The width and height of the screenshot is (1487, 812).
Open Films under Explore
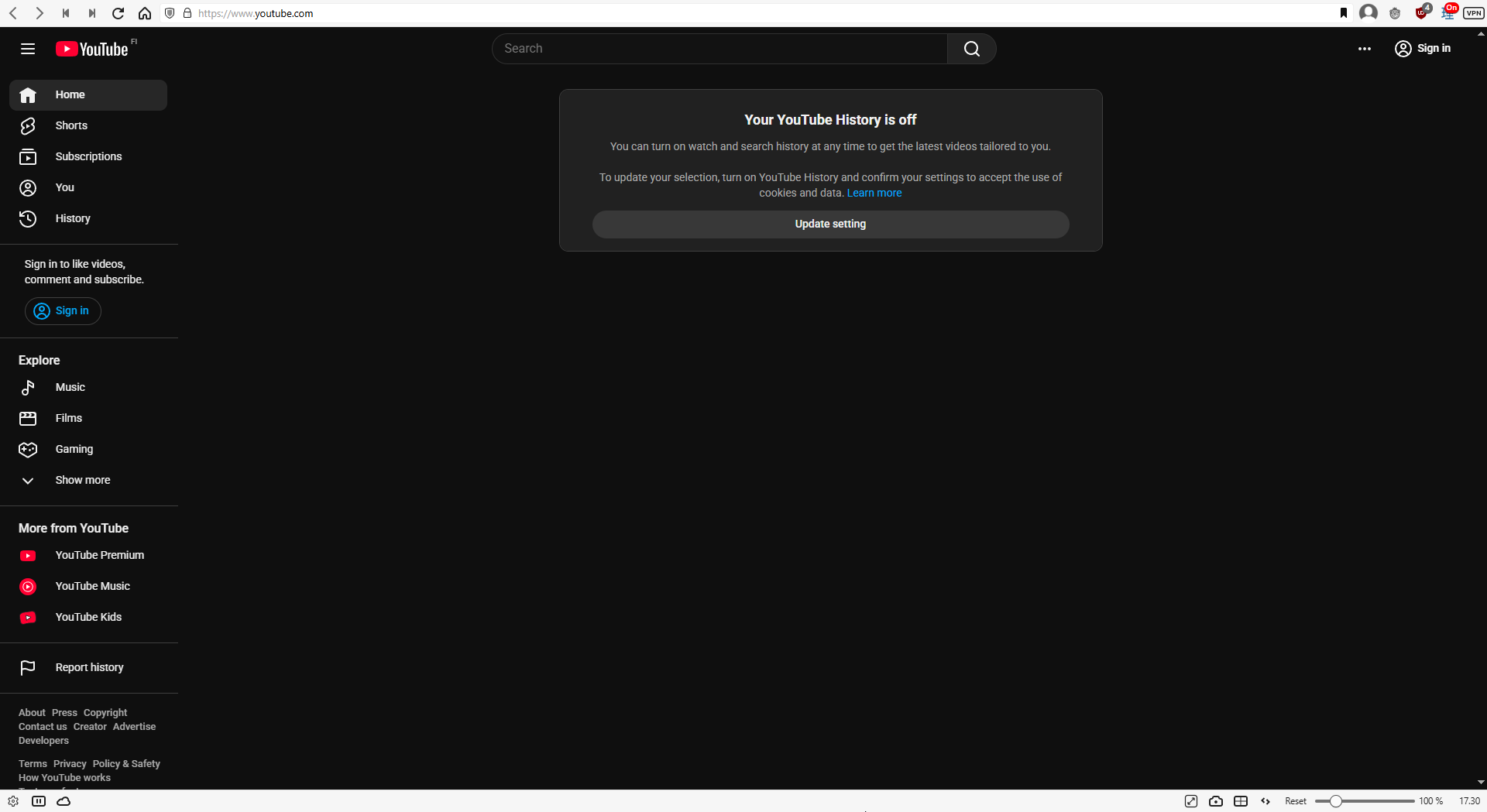tap(88, 419)
